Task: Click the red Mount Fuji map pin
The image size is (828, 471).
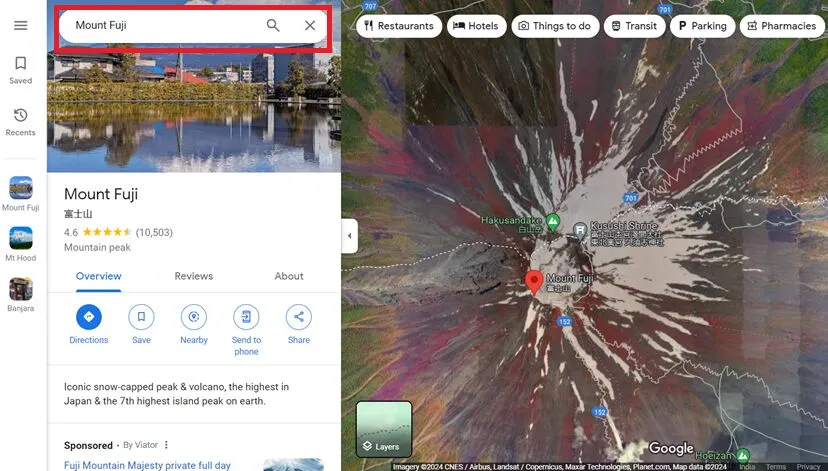Action: point(534,282)
